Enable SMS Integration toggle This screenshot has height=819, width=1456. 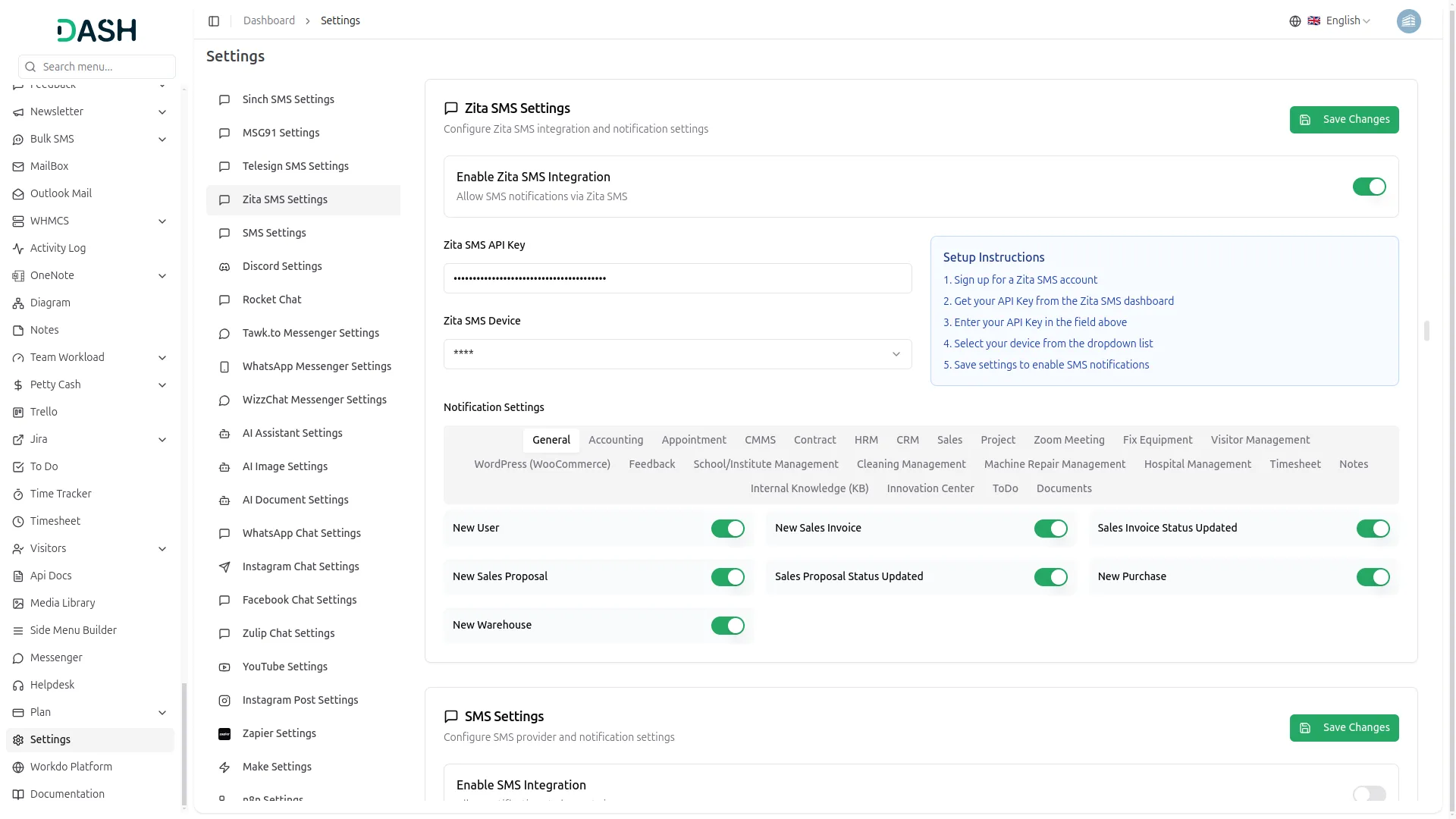click(x=1369, y=794)
